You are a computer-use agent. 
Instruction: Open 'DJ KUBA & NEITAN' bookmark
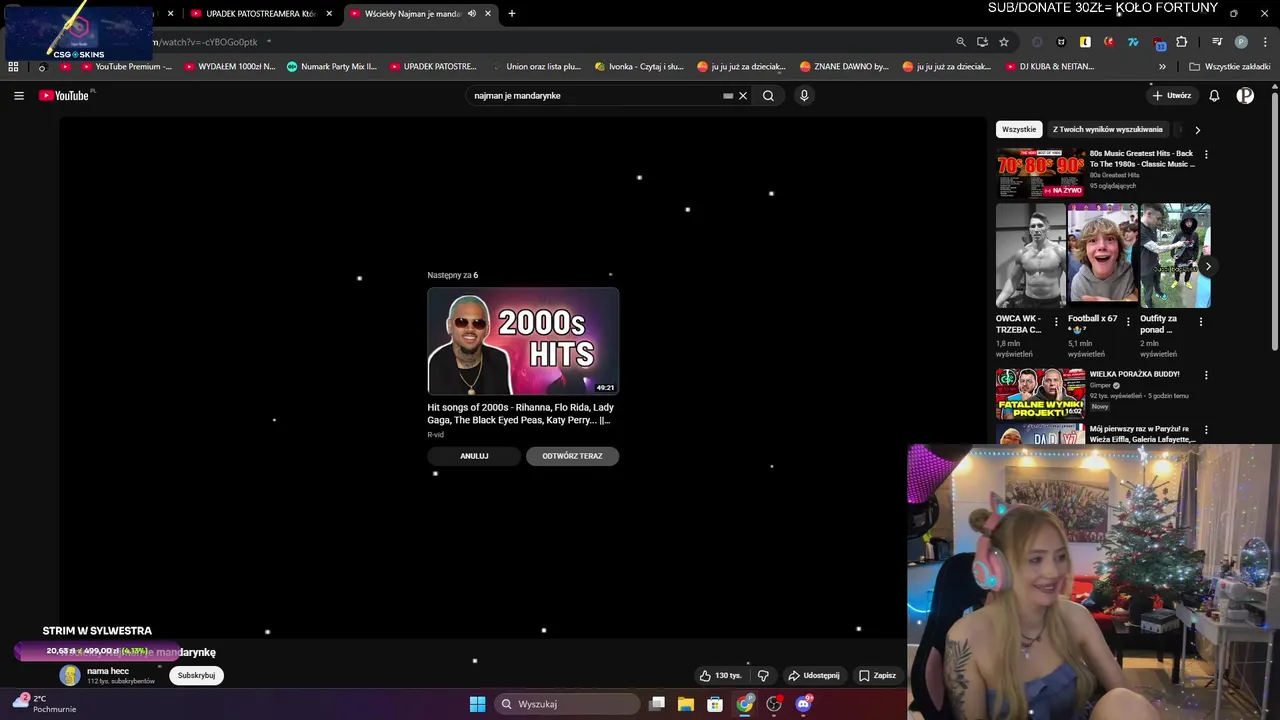pyautogui.click(x=1049, y=67)
